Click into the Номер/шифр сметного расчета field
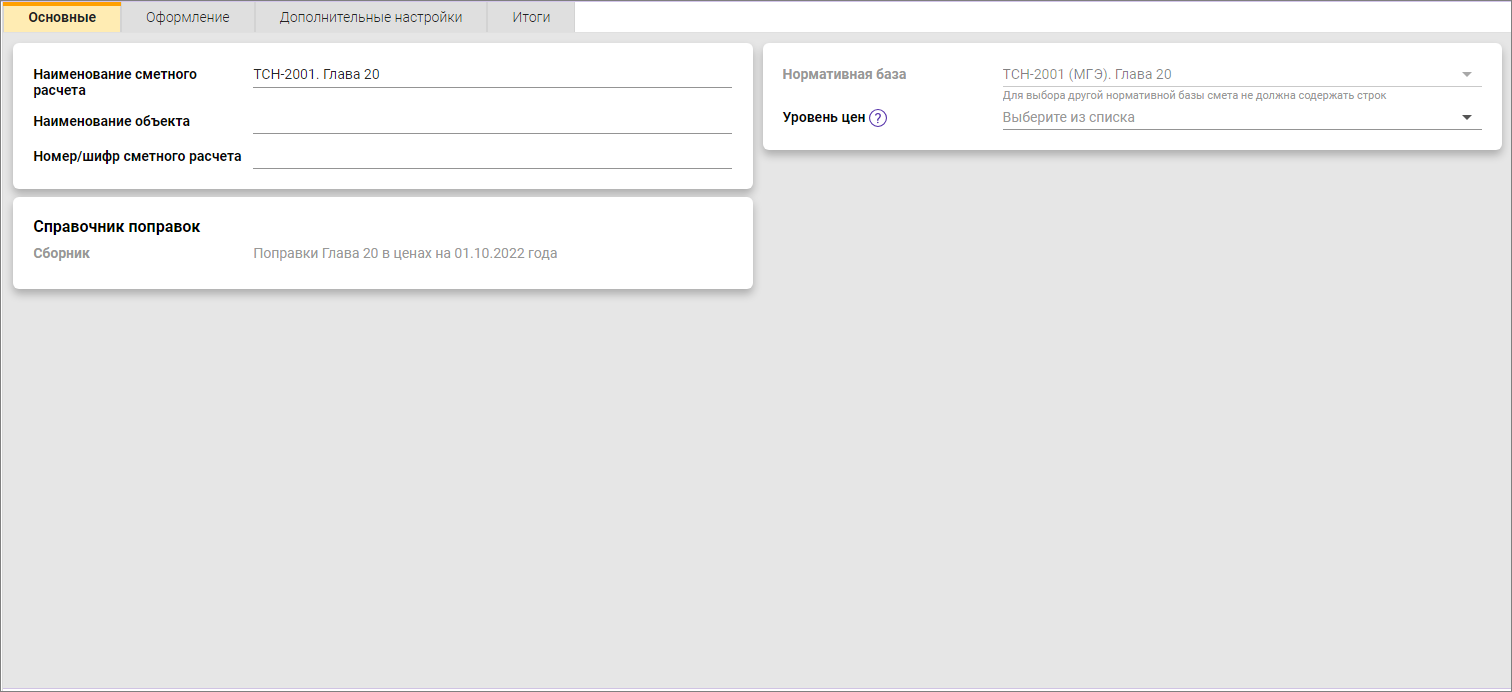Image resolution: width=1512 pixels, height=692 pixels. point(492,156)
